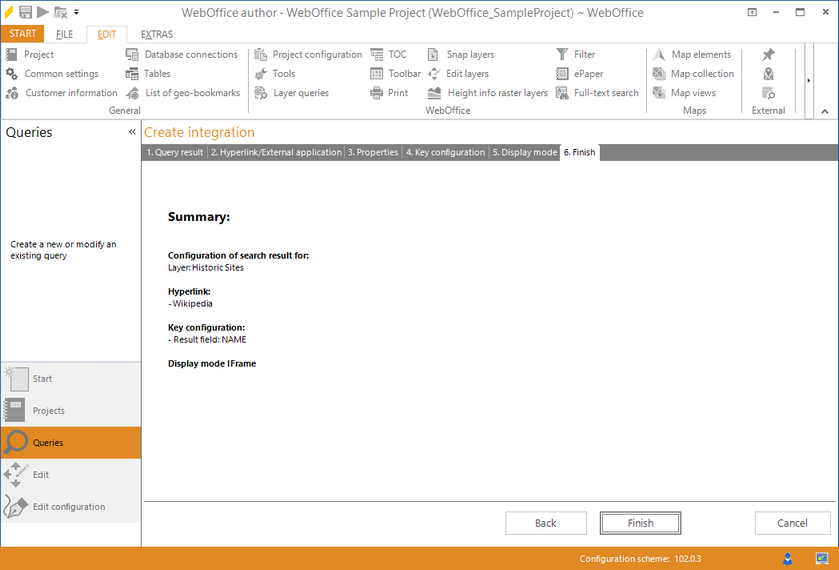The image size is (839, 570).
Task: Open Database connections
Action: click(182, 54)
